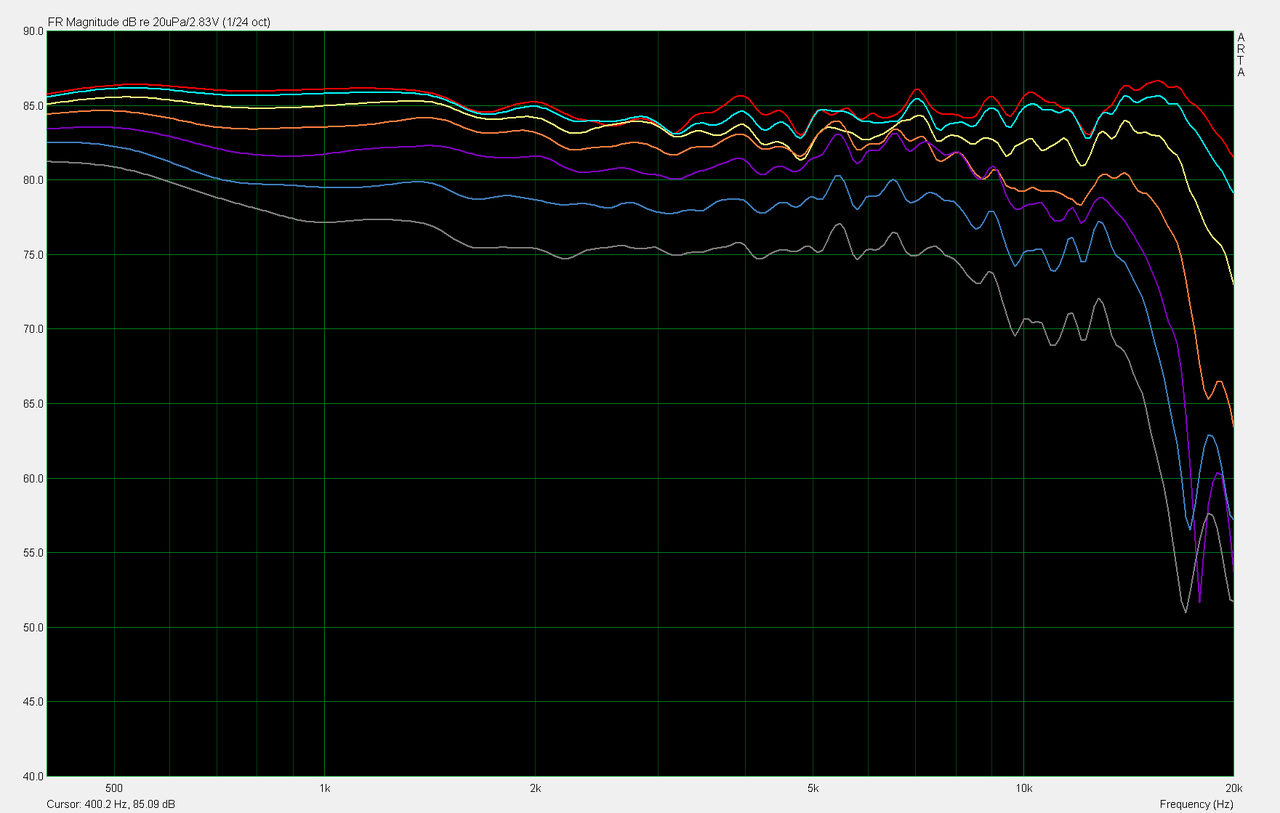The height and width of the screenshot is (813, 1280).
Task: Click the 90.0 label on the dB axis
Action: pyautogui.click(x=33, y=31)
